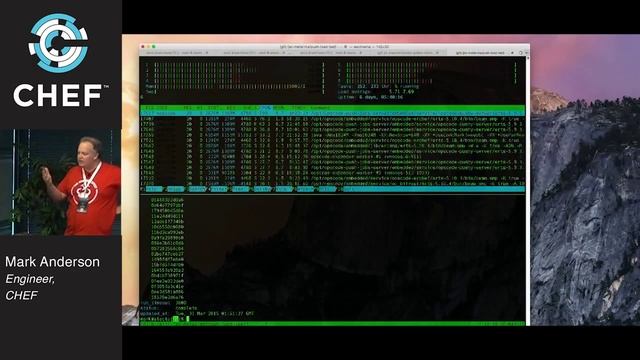Click the green tmux status bar at terminal bottom

332,324
